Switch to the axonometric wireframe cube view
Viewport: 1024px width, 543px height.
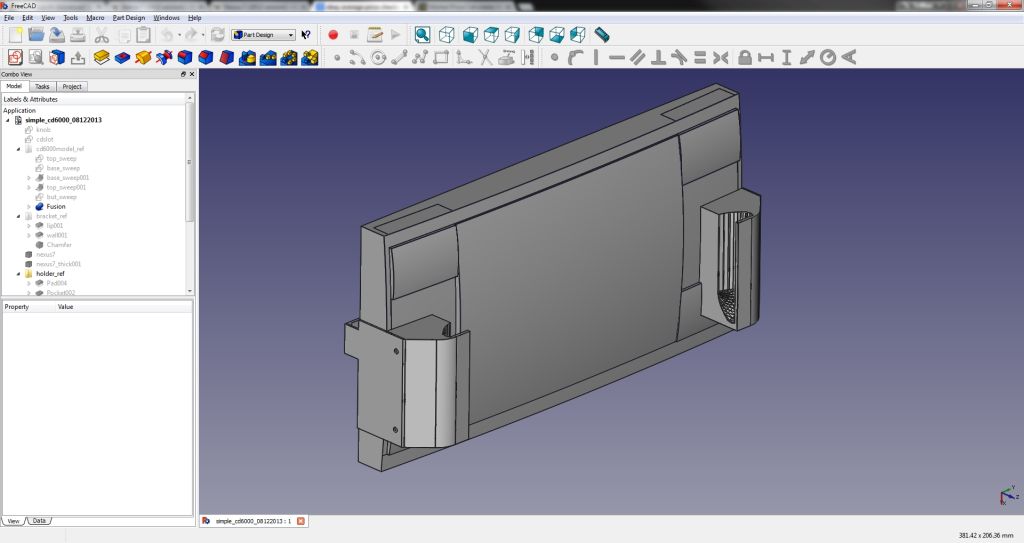click(447, 35)
